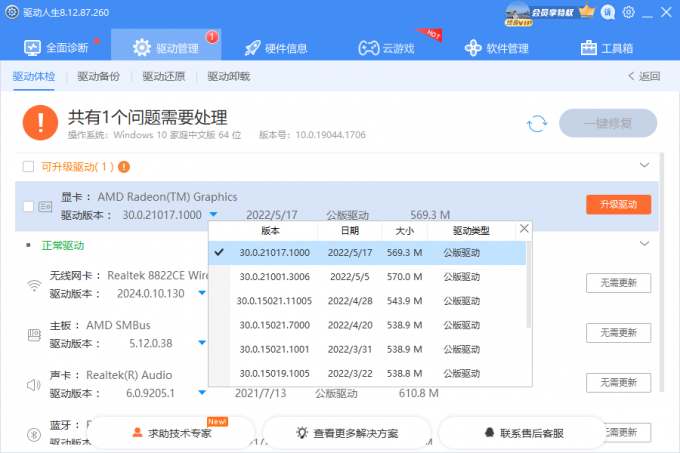Click the wireless network card Wi-Fi icon
Viewport: 680px width, 453px height.
click(x=34, y=285)
